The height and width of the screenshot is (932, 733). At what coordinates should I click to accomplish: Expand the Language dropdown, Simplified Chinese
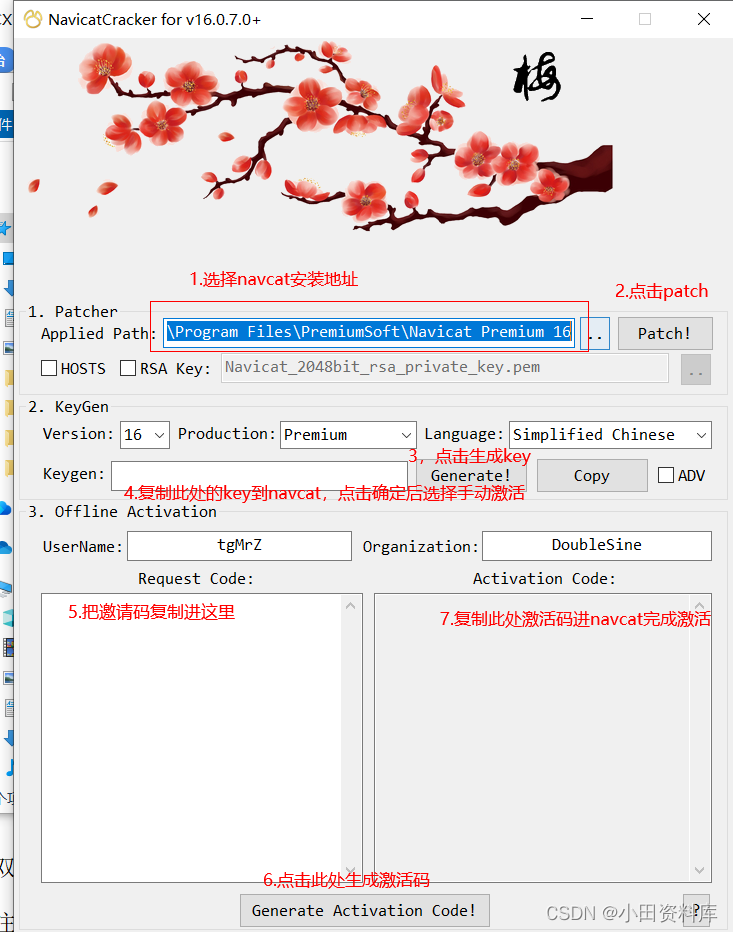[x=610, y=435]
